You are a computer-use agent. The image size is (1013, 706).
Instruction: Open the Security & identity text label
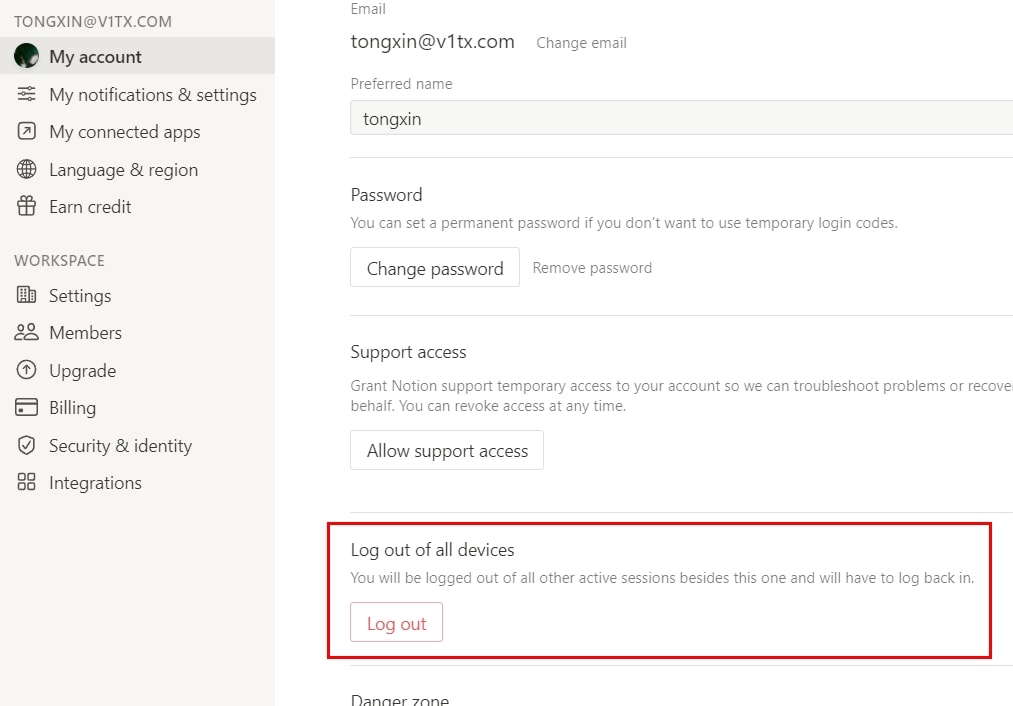coord(120,446)
